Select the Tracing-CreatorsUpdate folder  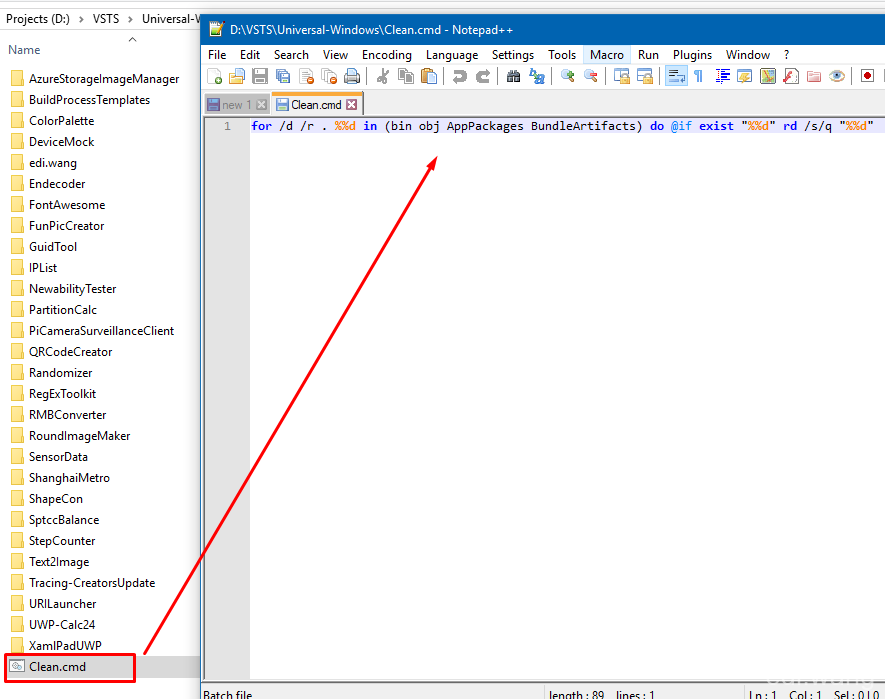point(91,583)
